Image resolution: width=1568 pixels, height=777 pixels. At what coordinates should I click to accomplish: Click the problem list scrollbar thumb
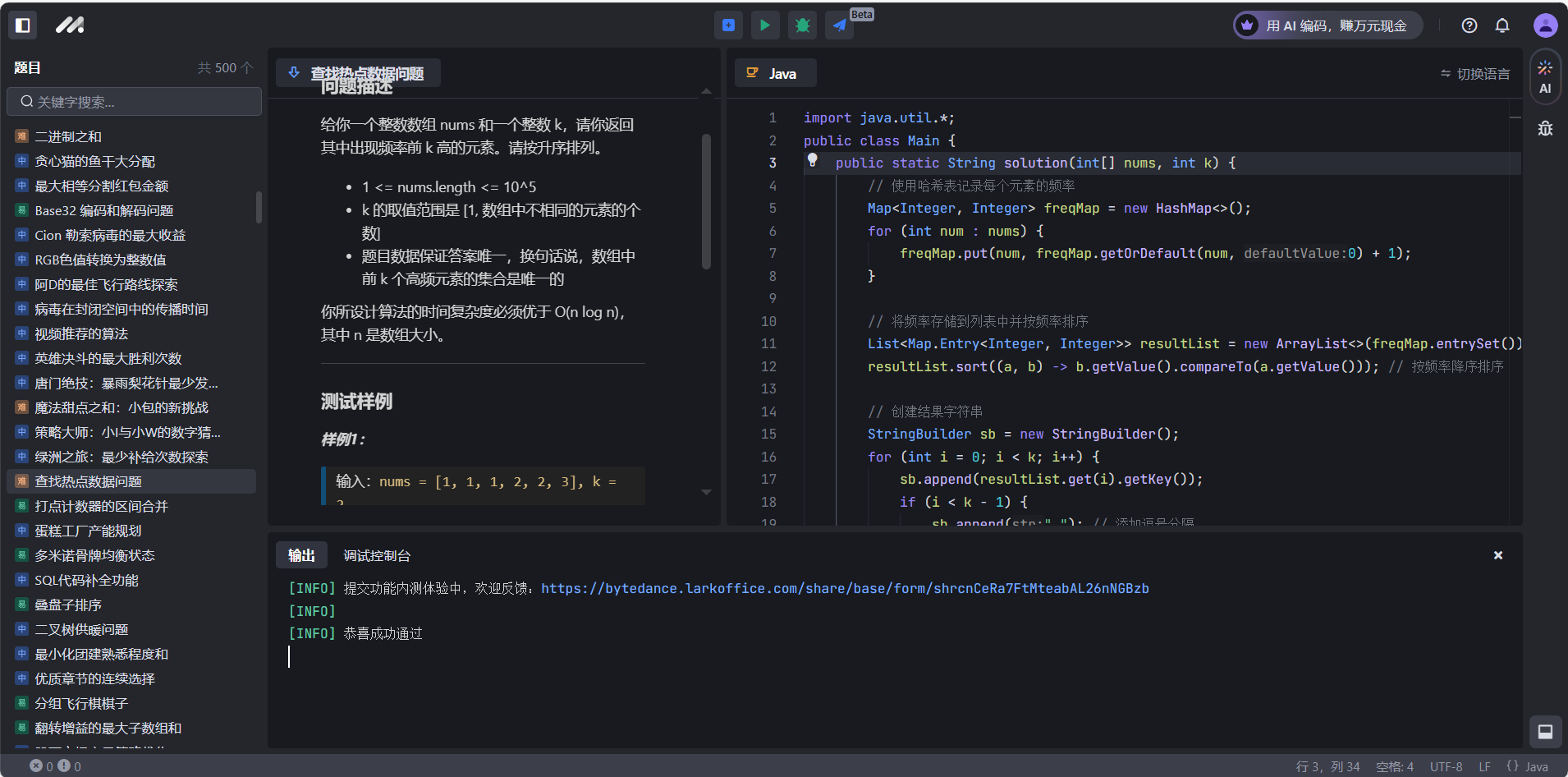click(259, 207)
